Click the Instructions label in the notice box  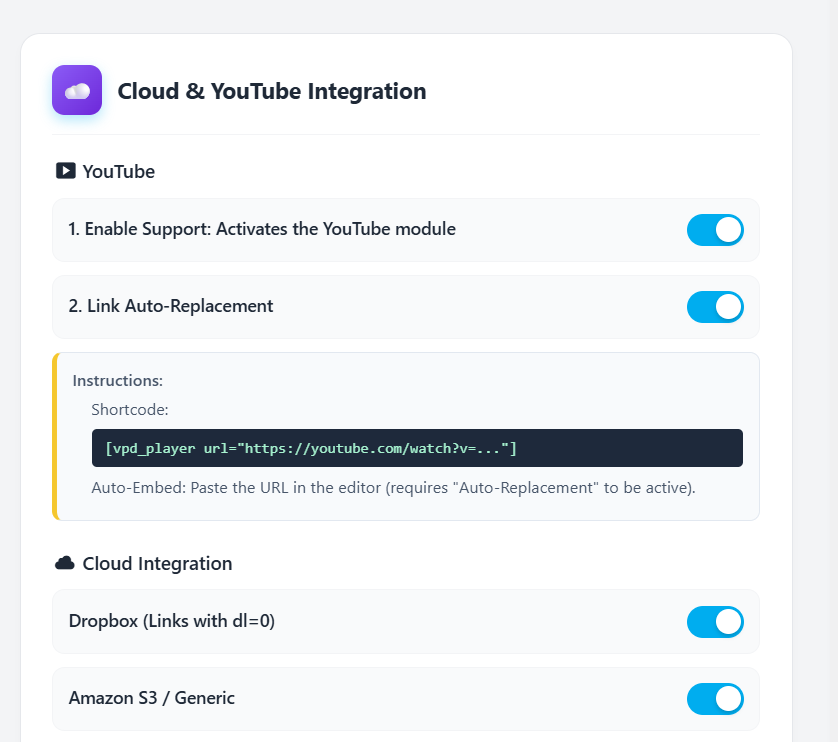(x=118, y=381)
